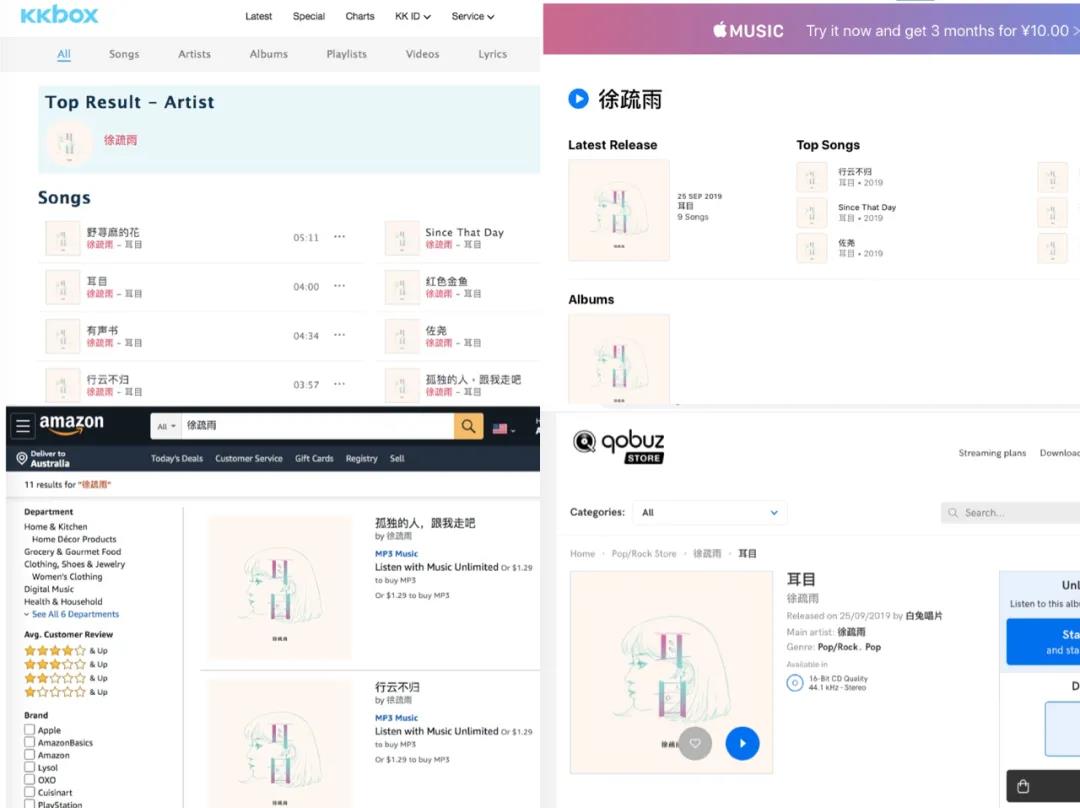Screen dimensions: 1080x808
Task: Enable the AmazonBasics brand filter
Action: coord(29,743)
